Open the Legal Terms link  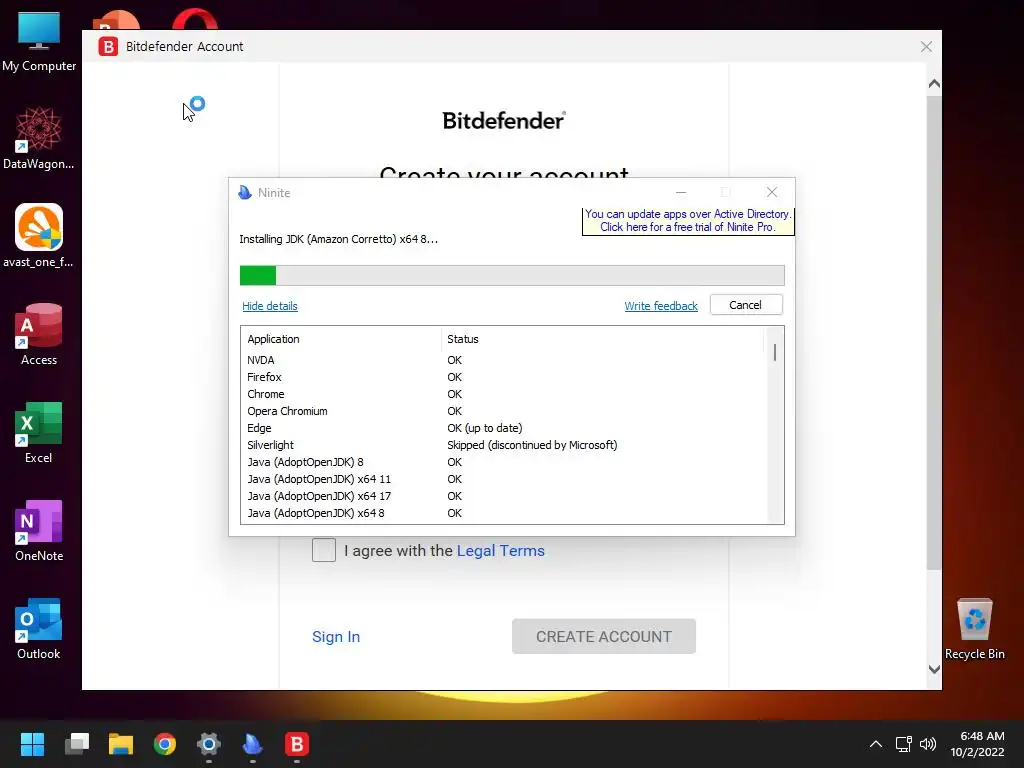tap(500, 551)
